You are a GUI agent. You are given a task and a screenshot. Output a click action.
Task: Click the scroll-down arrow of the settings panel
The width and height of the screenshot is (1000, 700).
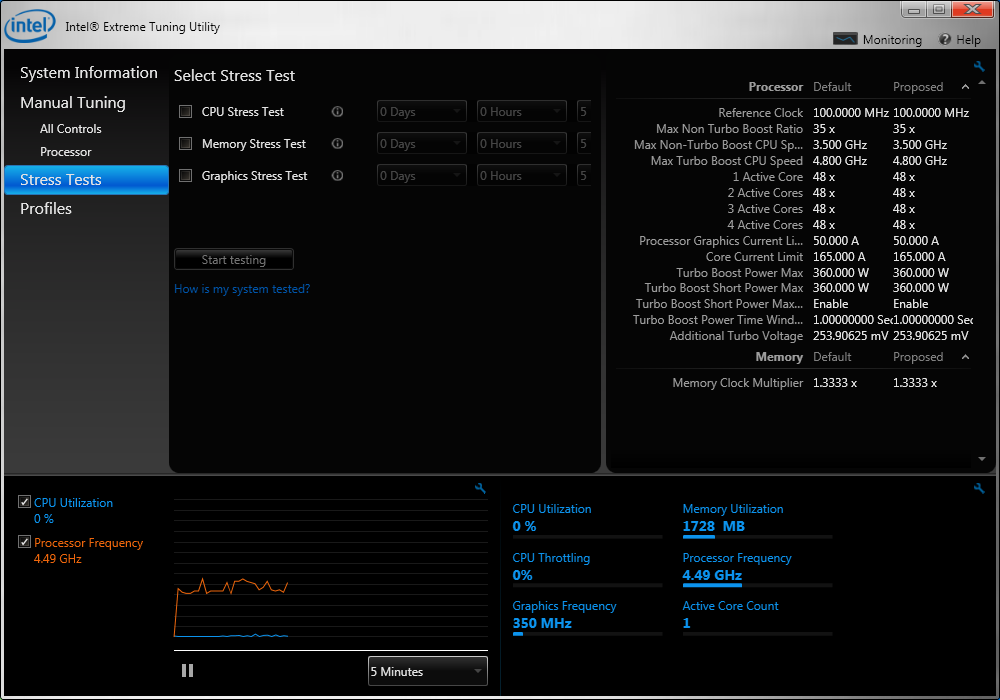tap(982, 459)
